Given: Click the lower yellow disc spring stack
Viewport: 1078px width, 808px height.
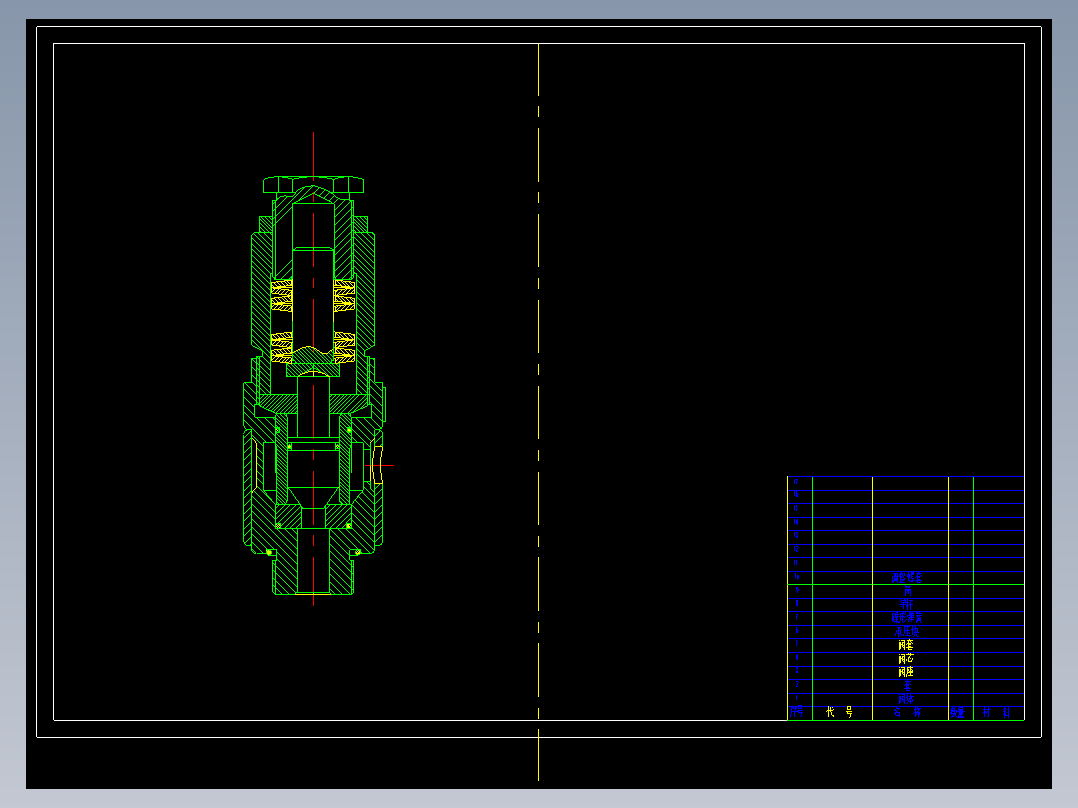Looking at the screenshot, I should click(x=313, y=347).
